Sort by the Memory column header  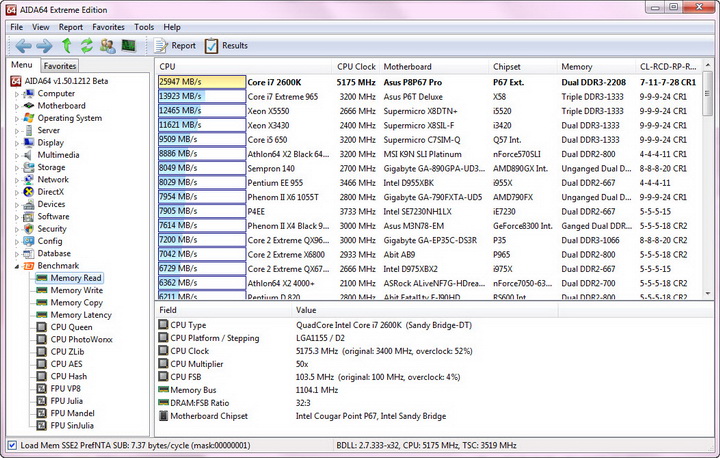[596, 67]
